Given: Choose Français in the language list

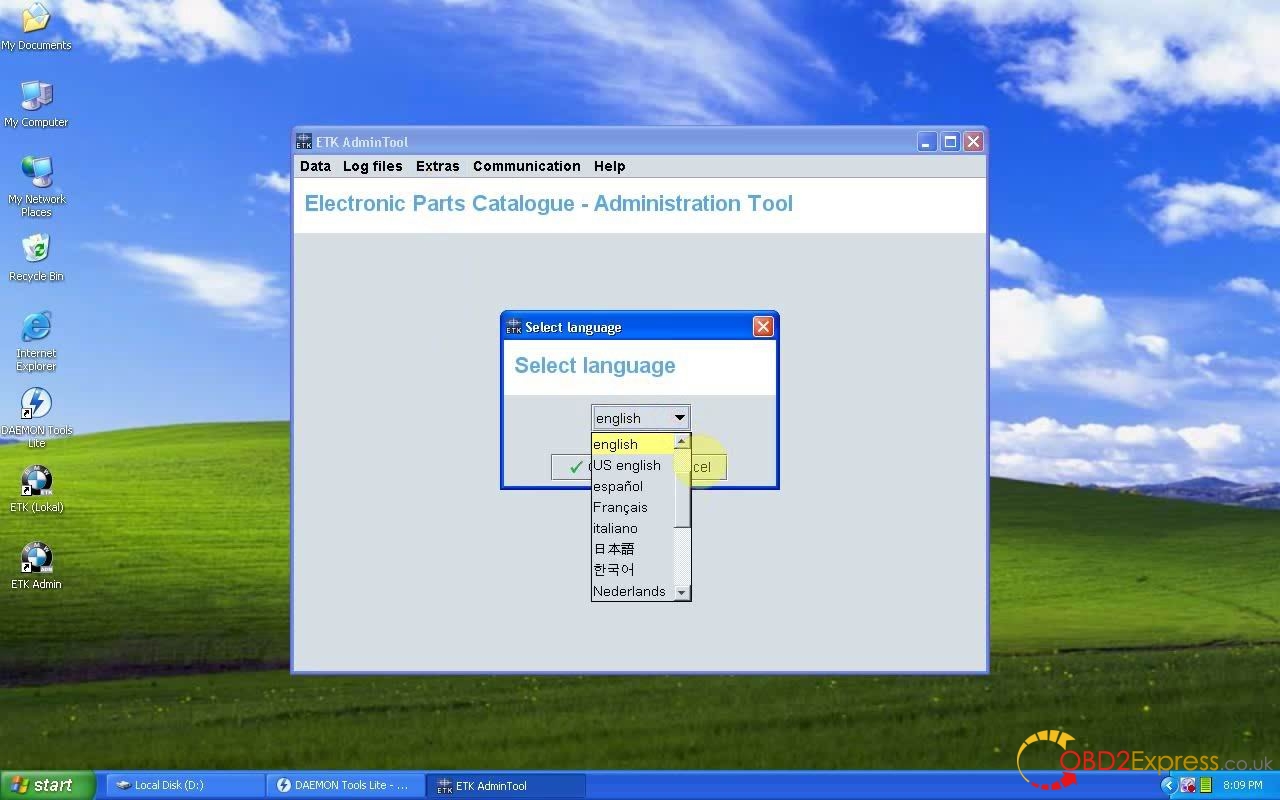Looking at the screenshot, I should pos(620,507).
